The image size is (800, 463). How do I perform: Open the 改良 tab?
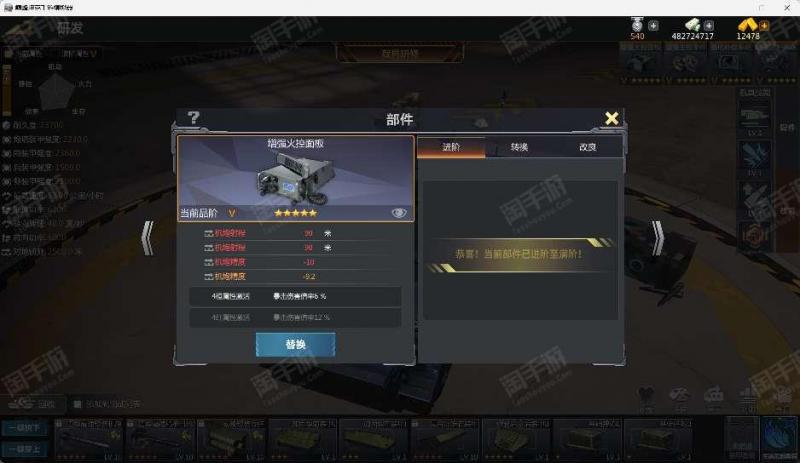[588, 147]
